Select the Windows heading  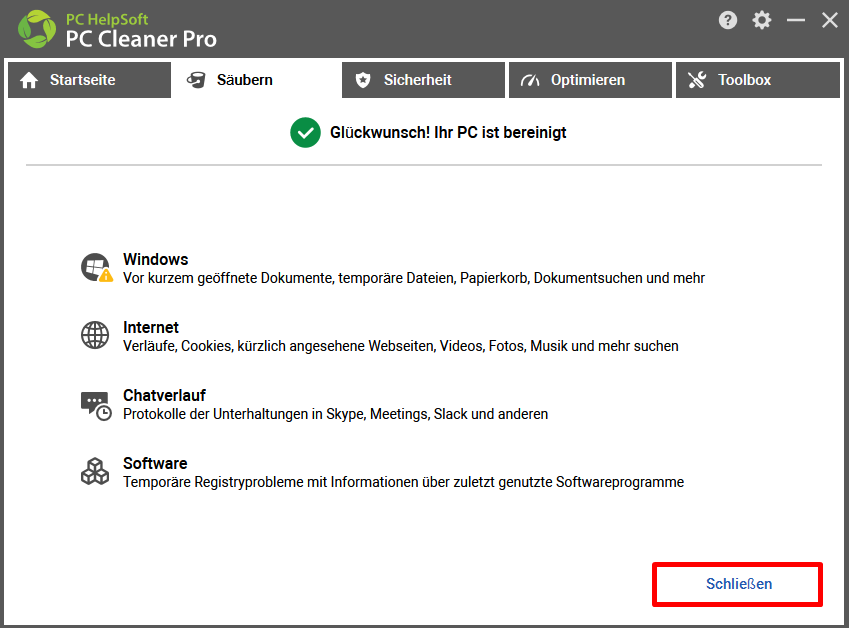[155, 259]
